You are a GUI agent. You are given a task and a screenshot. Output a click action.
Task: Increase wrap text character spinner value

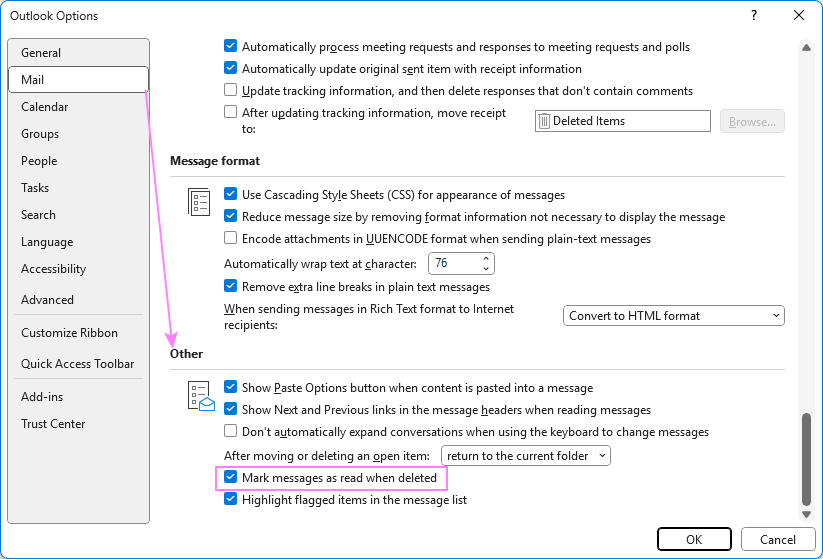[x=486, y=259]
